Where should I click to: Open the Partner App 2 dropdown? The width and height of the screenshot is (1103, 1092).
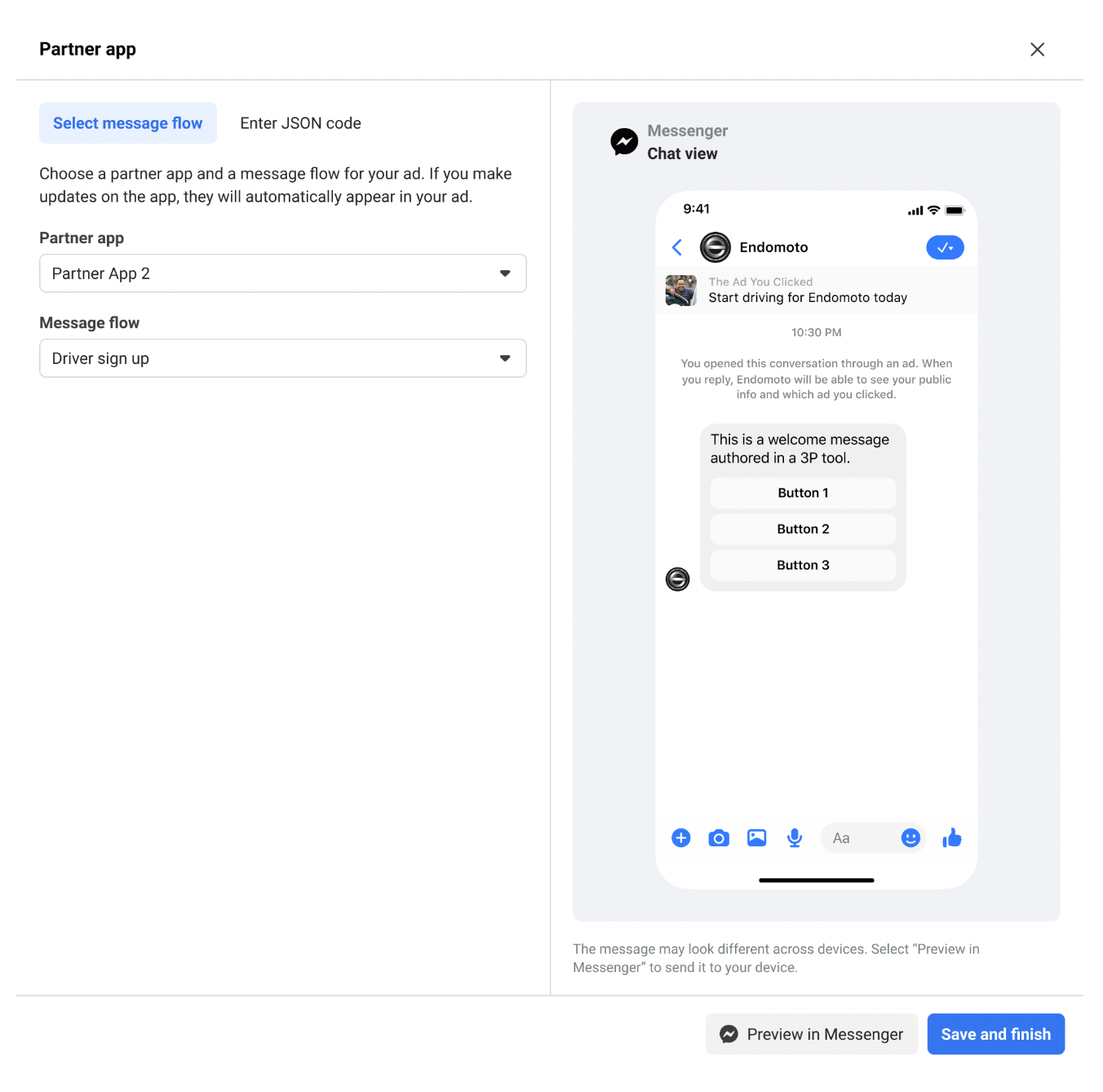(283, 273)
